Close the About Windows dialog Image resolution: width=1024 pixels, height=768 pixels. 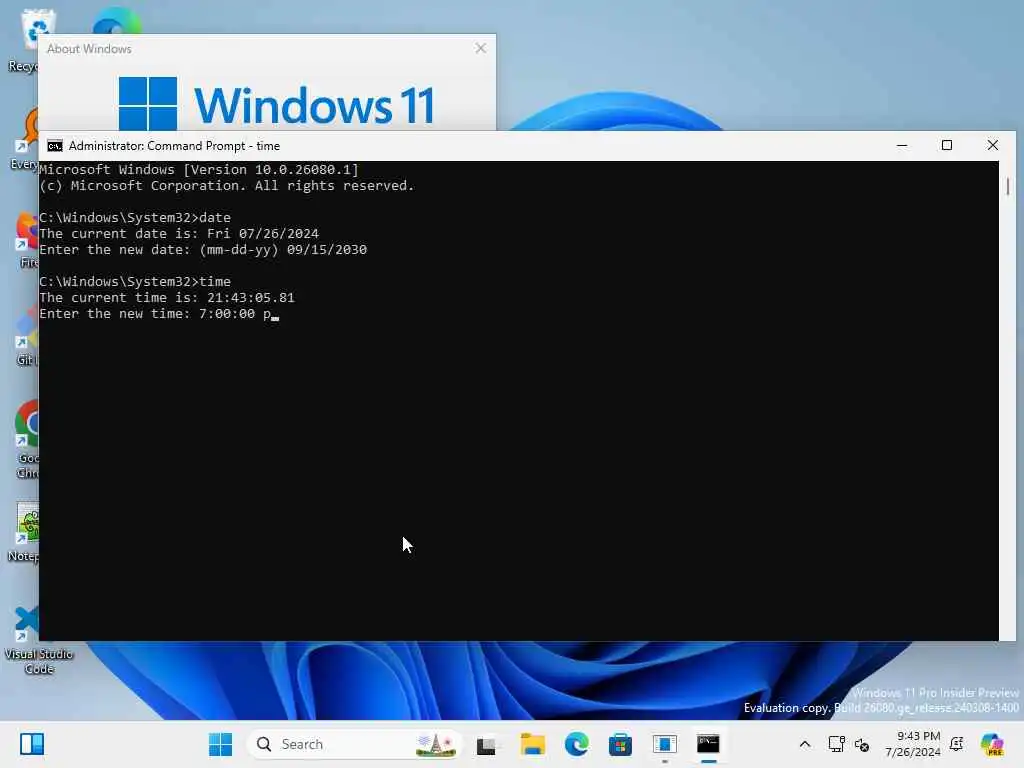pos(481,48)
